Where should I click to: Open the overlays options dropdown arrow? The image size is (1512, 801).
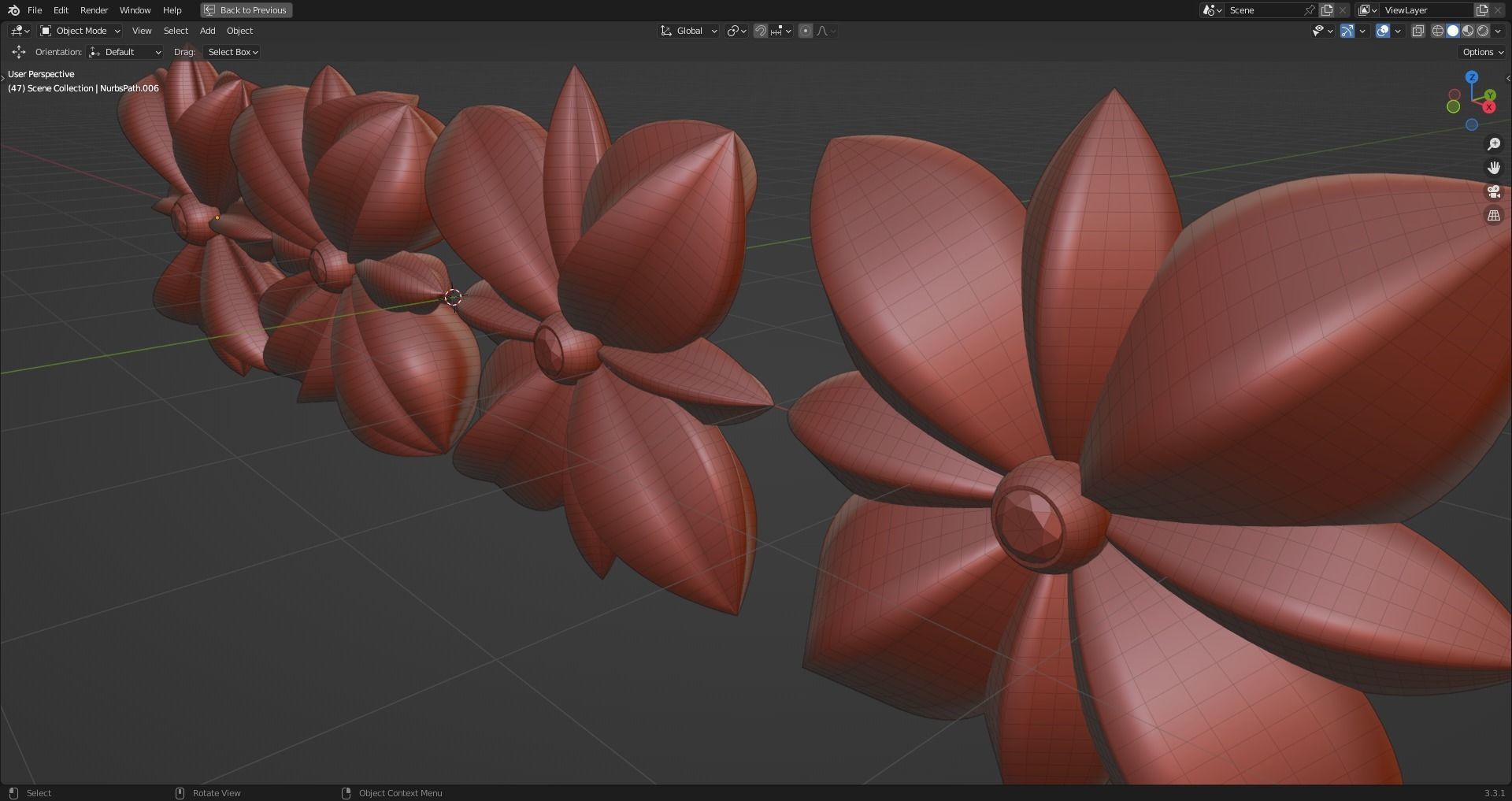(1398, 31)
